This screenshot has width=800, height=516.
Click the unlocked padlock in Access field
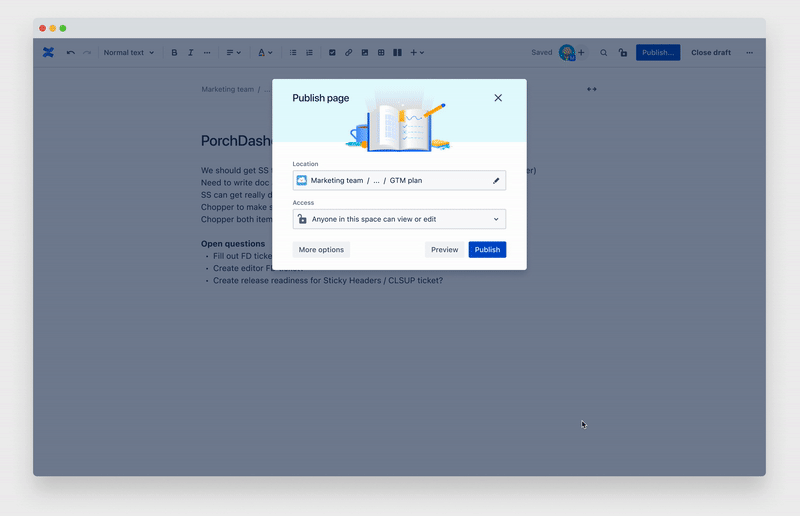pyautogui.click(x=302, y=219)
